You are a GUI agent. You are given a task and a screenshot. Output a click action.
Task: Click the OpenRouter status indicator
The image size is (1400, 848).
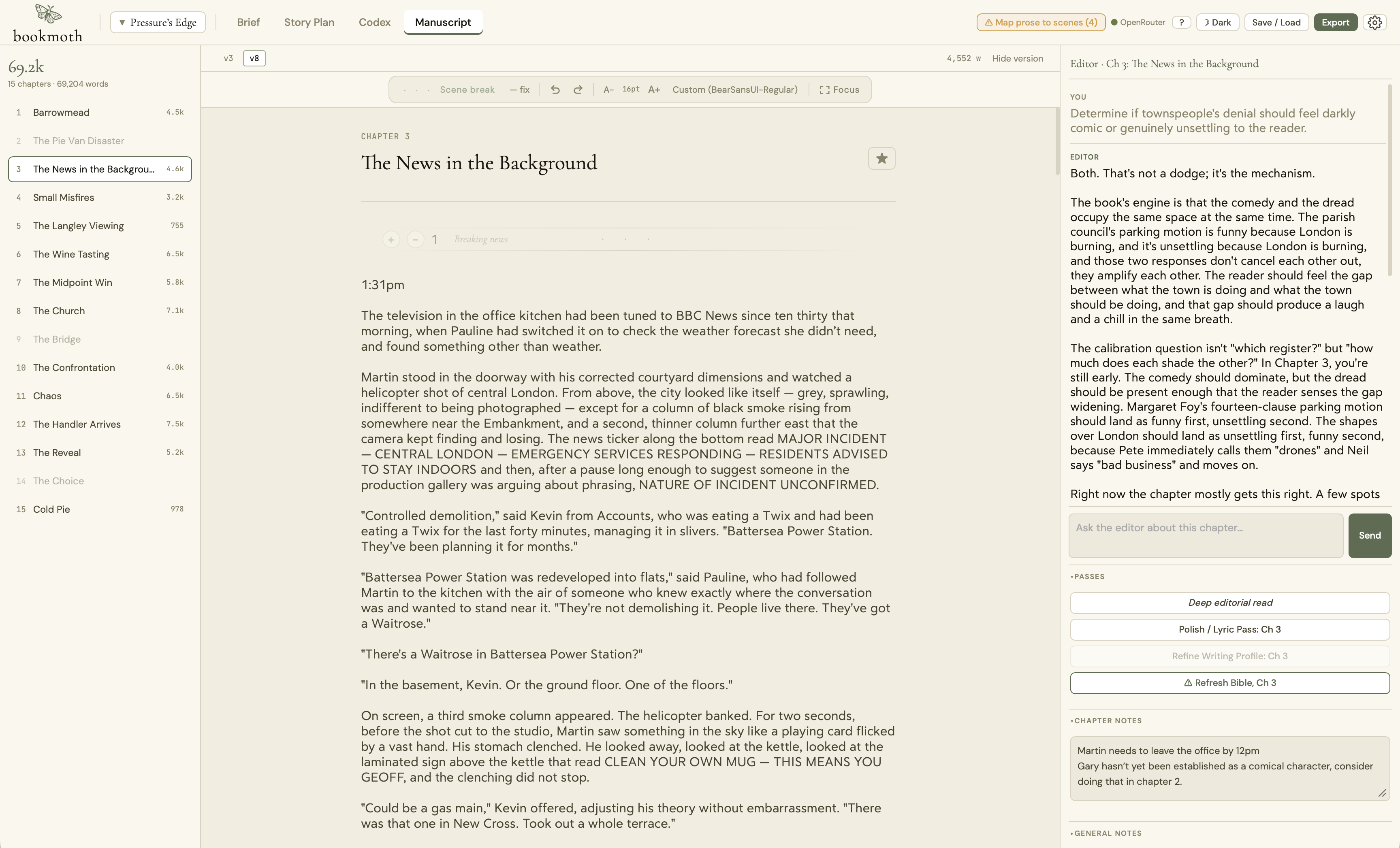[x=1138, y=22]
